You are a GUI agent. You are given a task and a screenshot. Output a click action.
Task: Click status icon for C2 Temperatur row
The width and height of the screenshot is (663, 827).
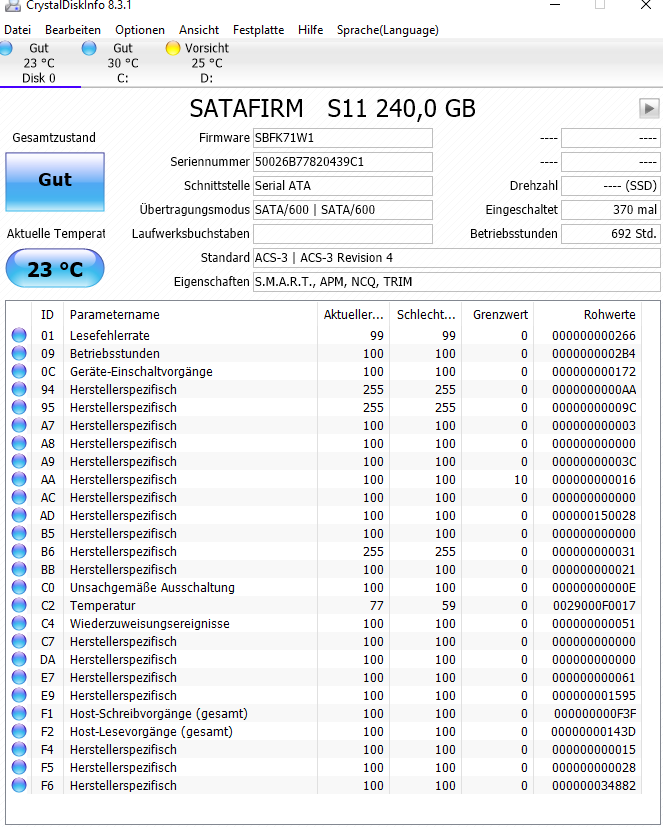click(19, 605)
